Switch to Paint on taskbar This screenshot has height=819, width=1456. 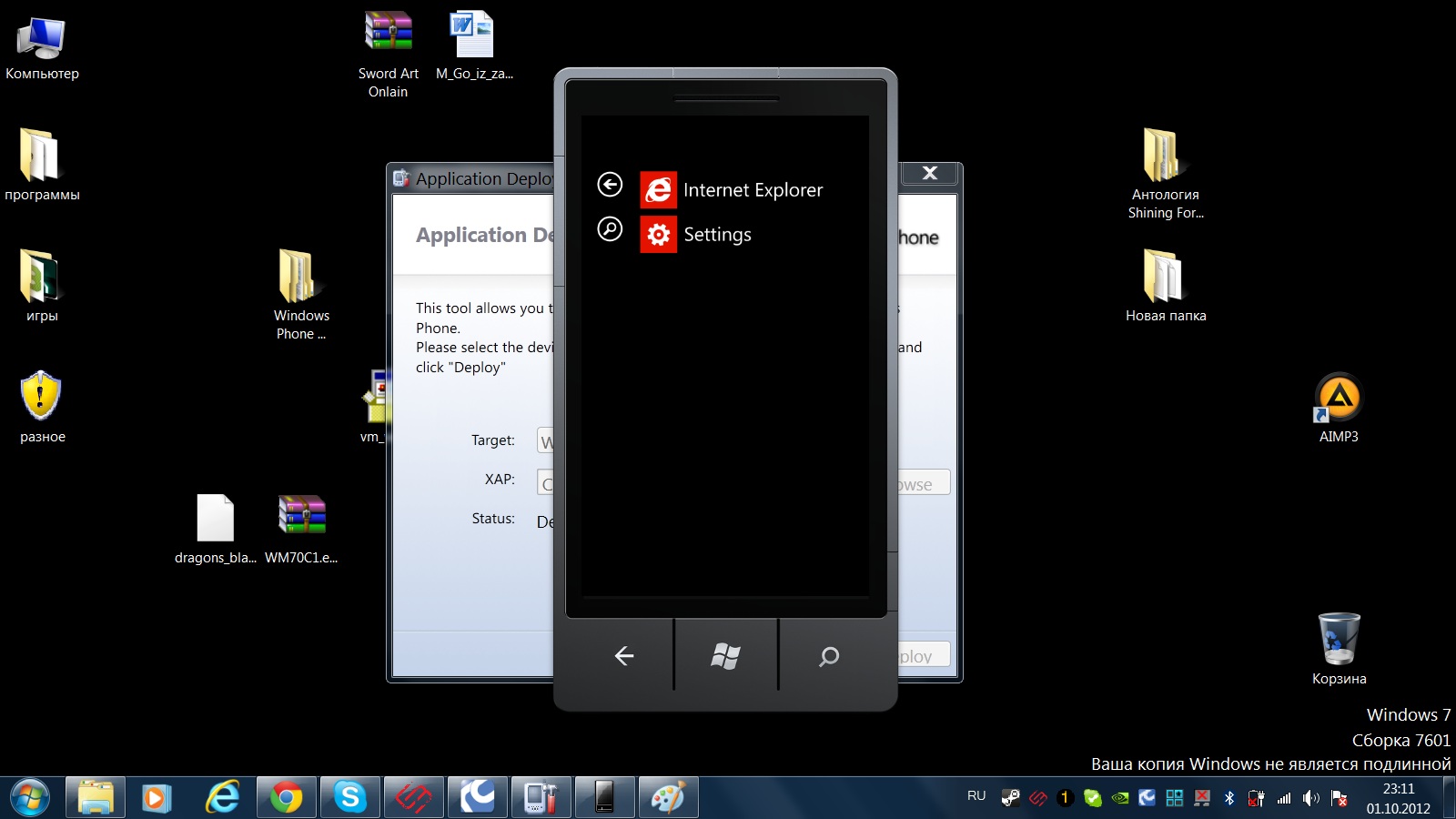coord(668,798)
